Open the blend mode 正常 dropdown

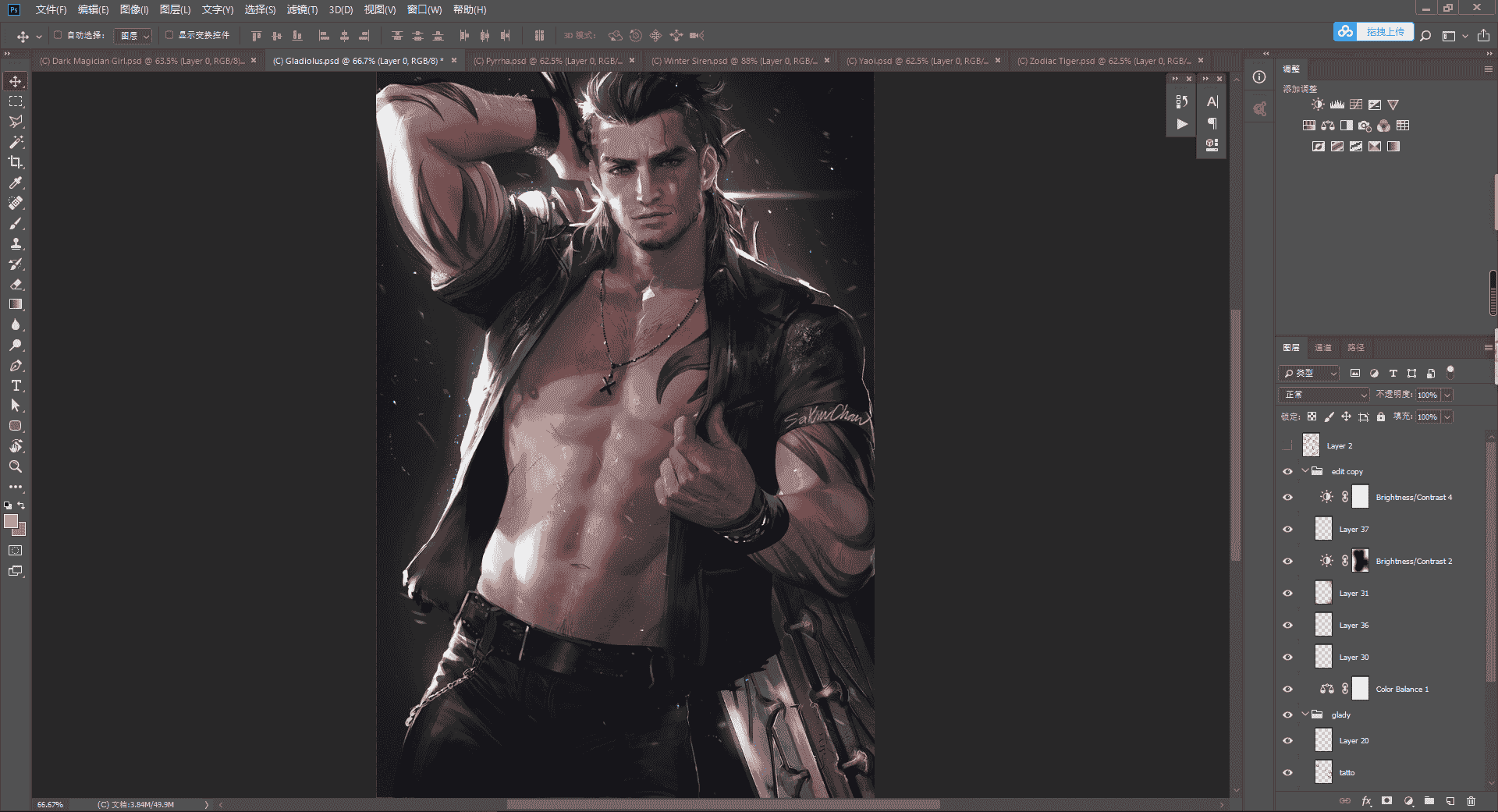click(x=1324, y=395)
